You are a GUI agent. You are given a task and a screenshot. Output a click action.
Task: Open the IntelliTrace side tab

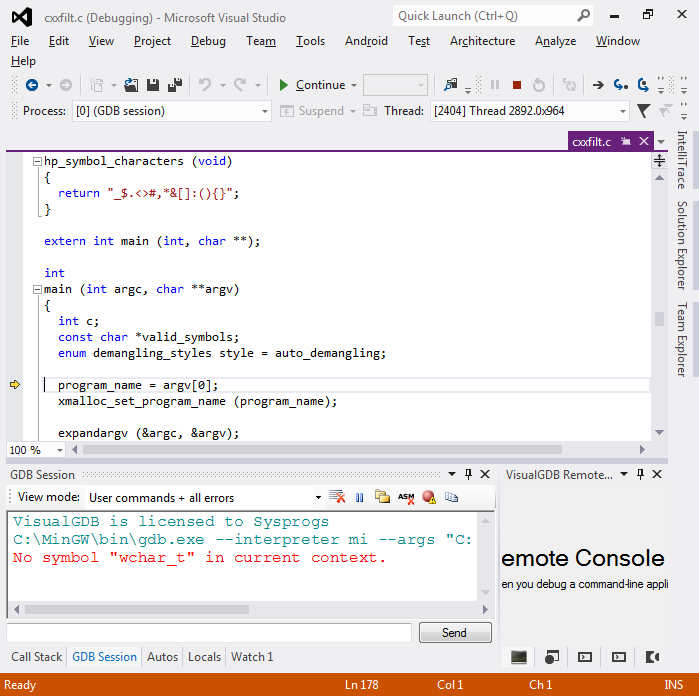[682, 160]
